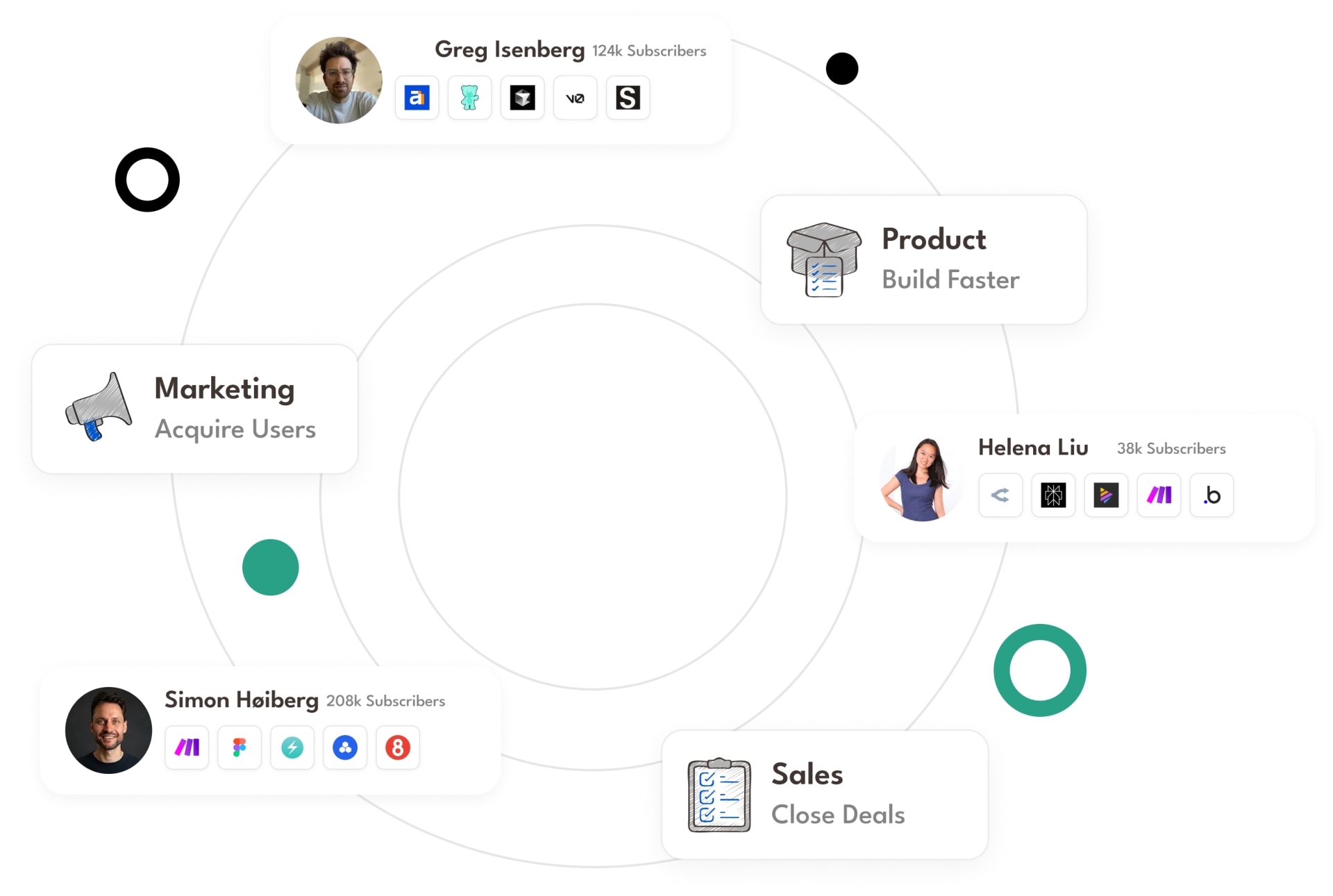
Task: Click the grey arrows app icon in Helena's card
Action: click(x=1000, y=495)
